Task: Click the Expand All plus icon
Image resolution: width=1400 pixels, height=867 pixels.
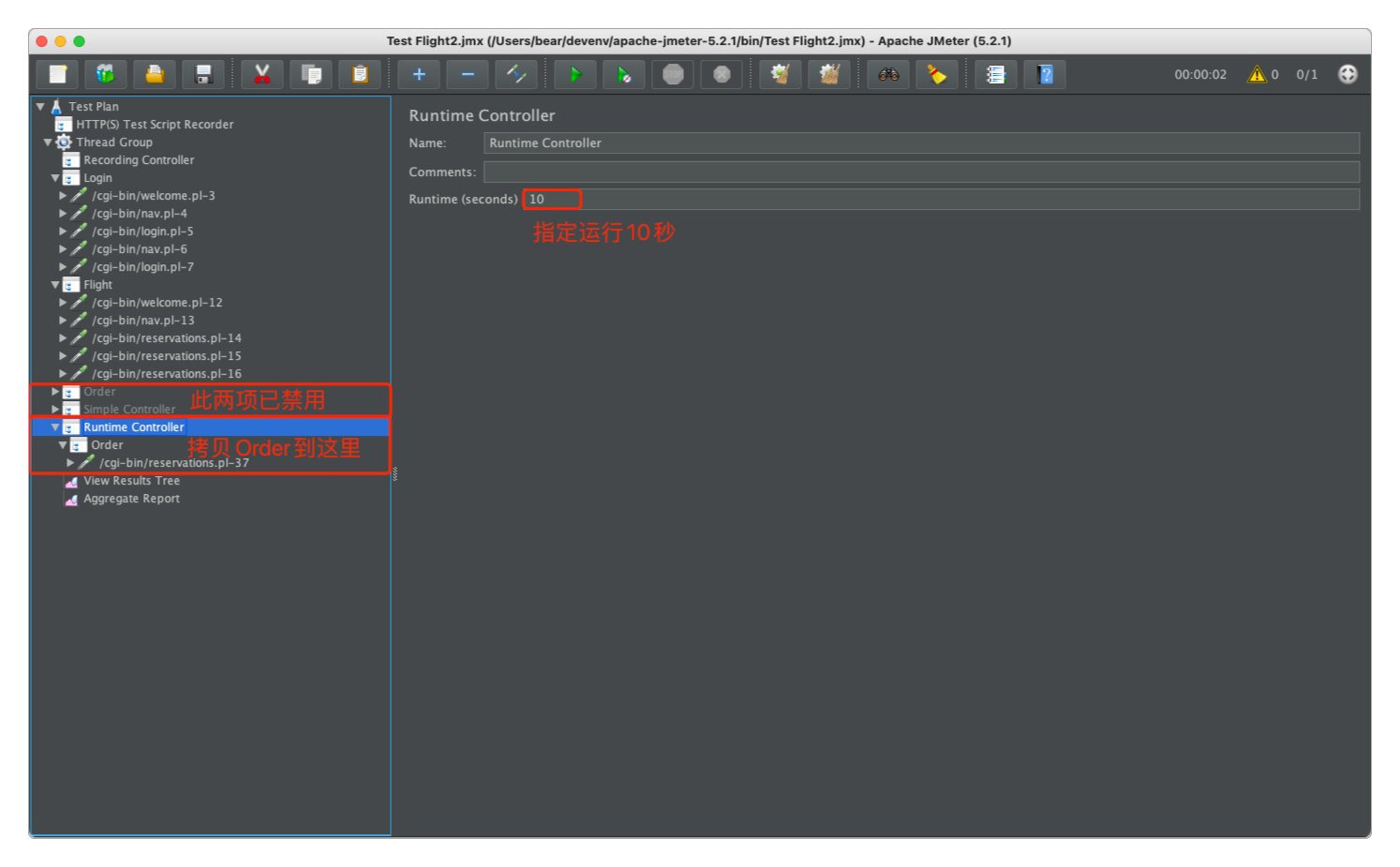Action: click(419, 74)
